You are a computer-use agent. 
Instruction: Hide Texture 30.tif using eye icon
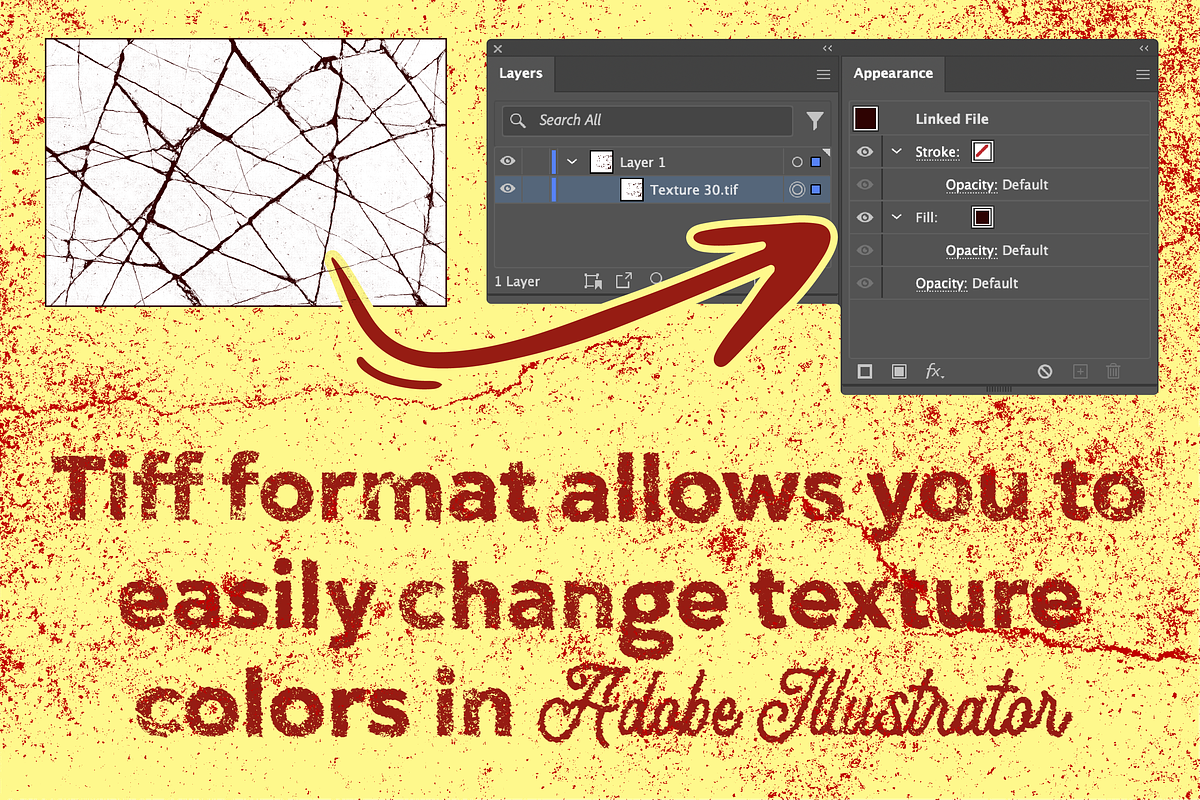507,189
